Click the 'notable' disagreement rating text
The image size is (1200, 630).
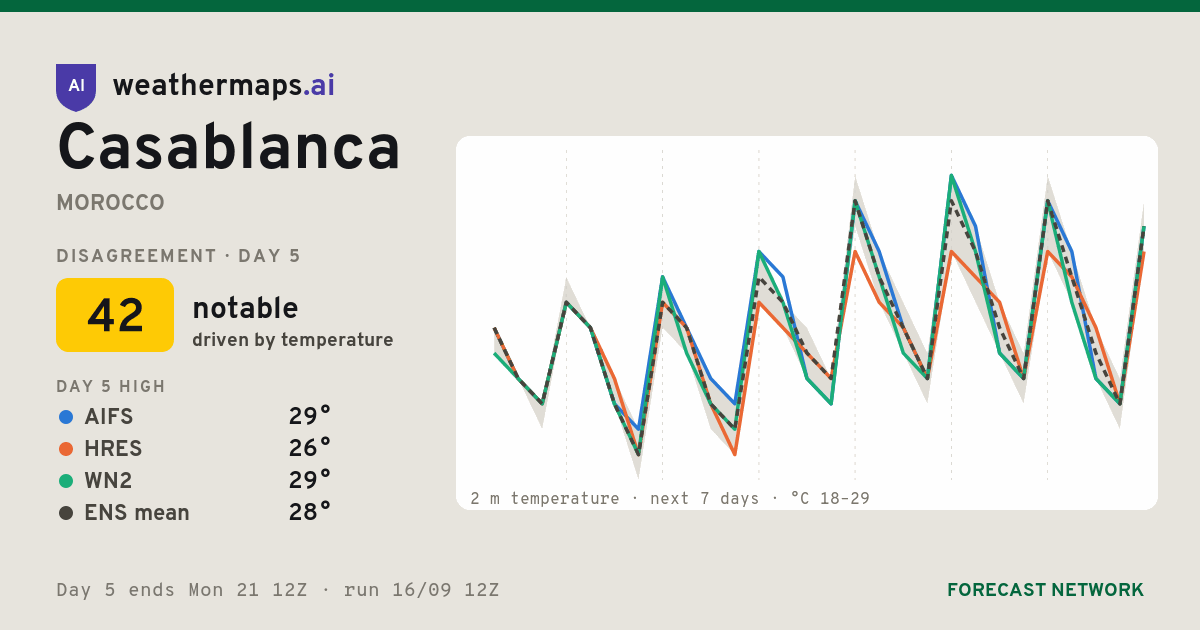pos(245,308)
